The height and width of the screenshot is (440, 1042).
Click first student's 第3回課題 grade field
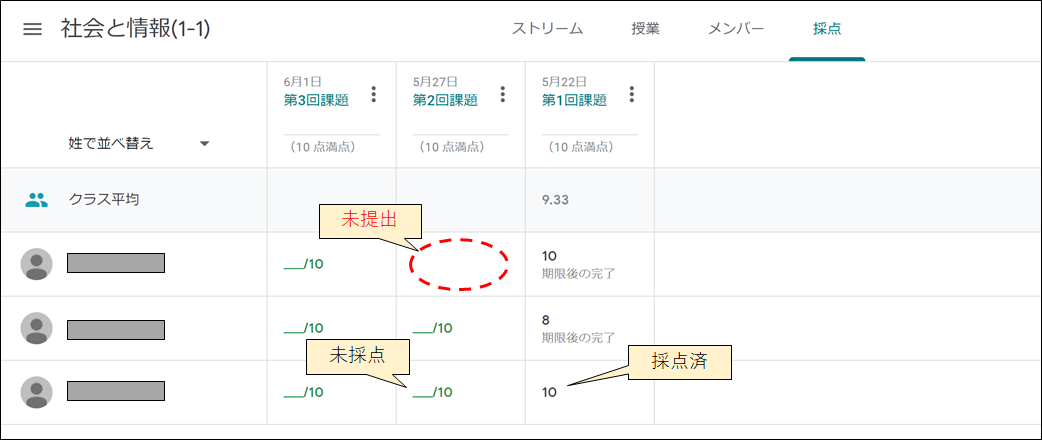[x=304, y=264]
